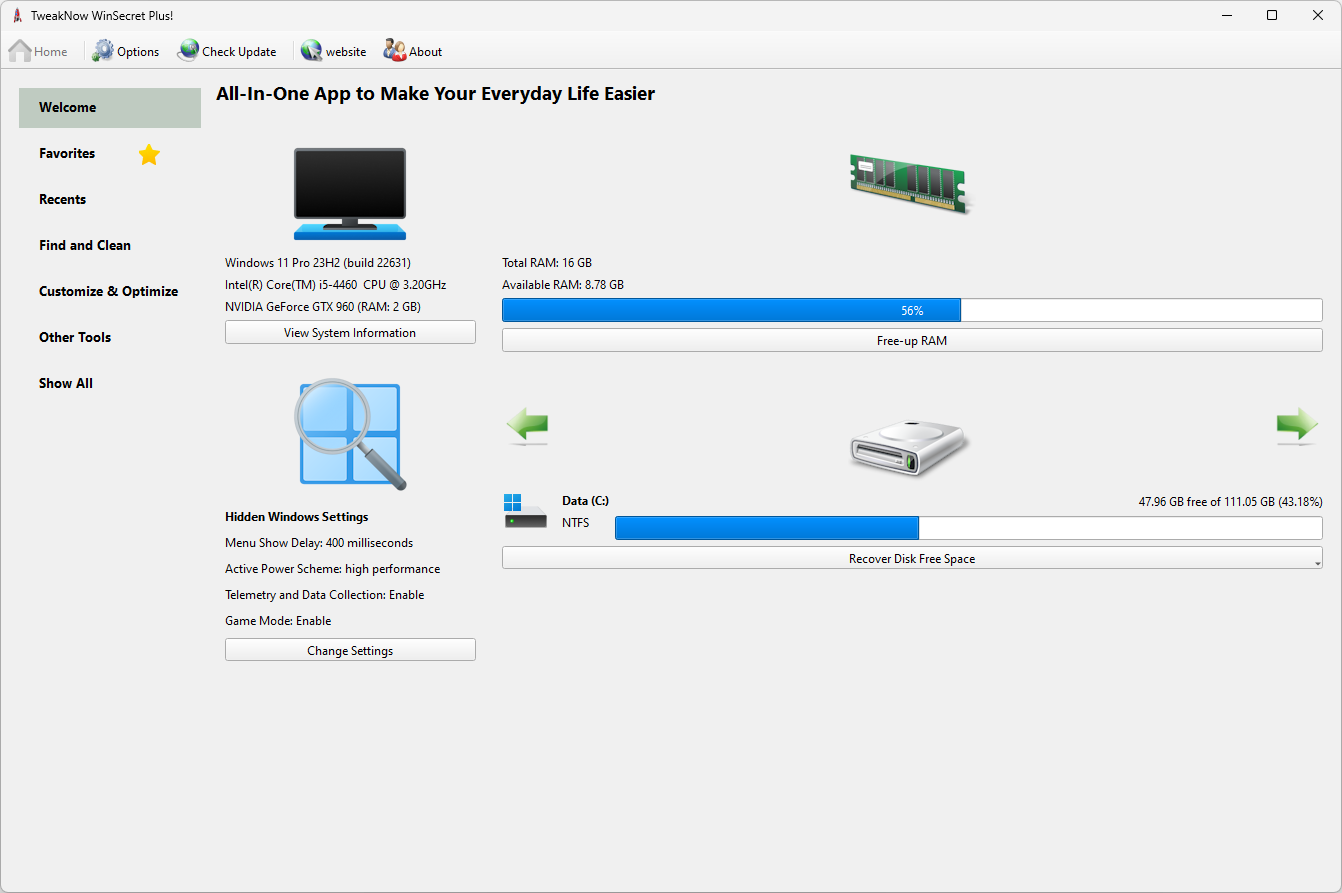Expand the Recover Disk Free Space dropdown arrow
1342x893 pixels.
tap(1318, 563)
